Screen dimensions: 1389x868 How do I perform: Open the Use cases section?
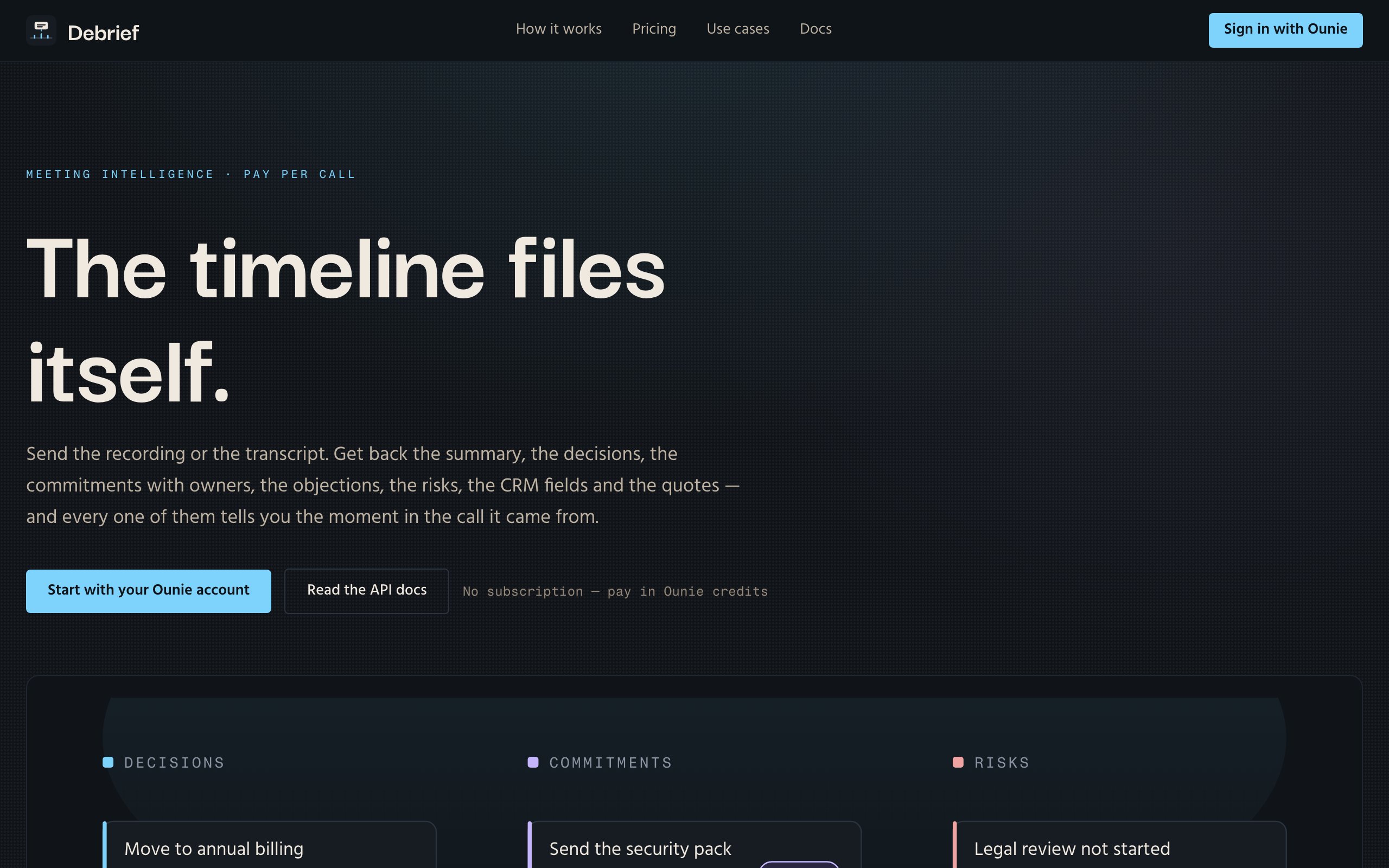point(737,29)
